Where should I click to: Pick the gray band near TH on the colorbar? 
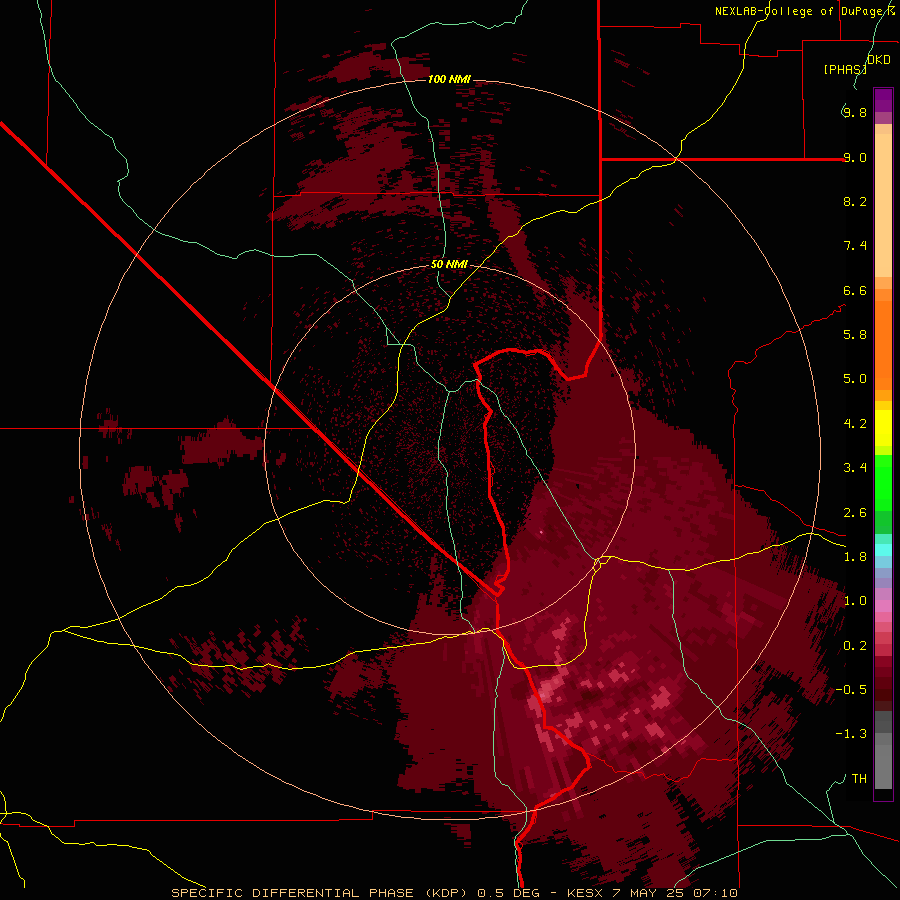883,766
